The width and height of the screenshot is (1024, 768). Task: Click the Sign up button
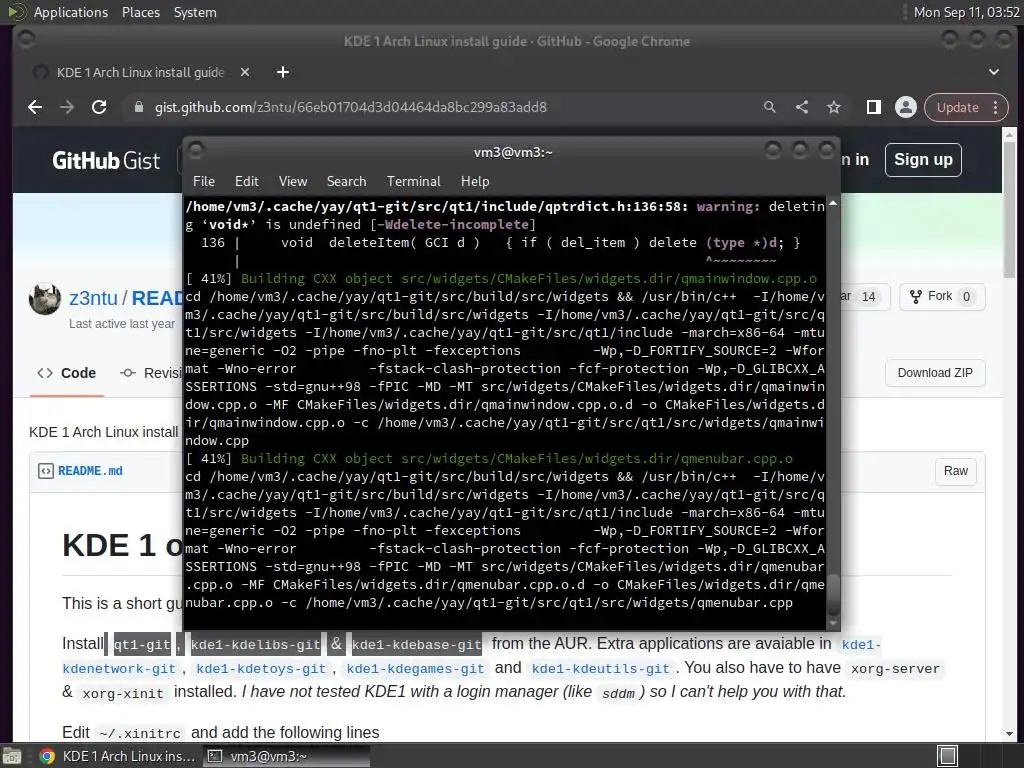pos(923,160)
